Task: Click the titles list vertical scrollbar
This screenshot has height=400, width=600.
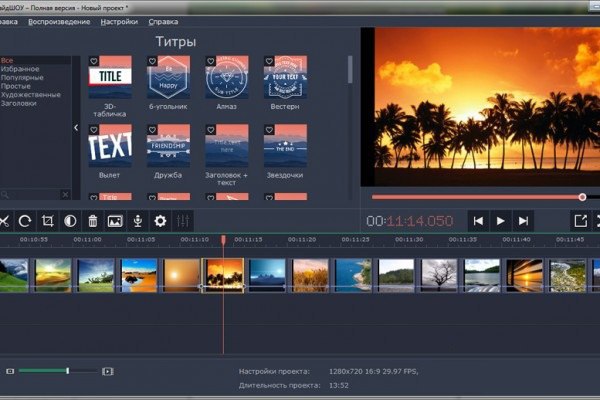Action: click(x=350, y=69)
